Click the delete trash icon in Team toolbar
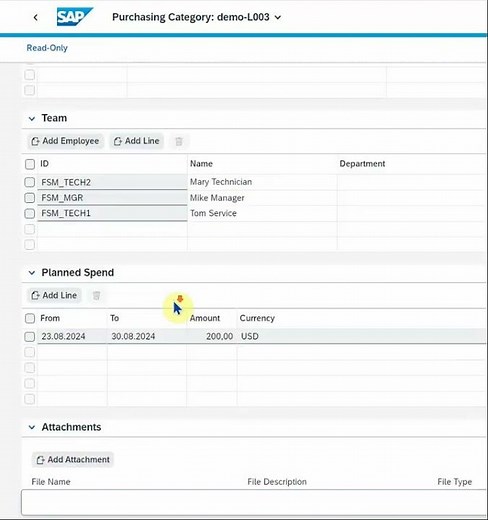The width and height of the screenshot is (488, 520). [179, 141]
